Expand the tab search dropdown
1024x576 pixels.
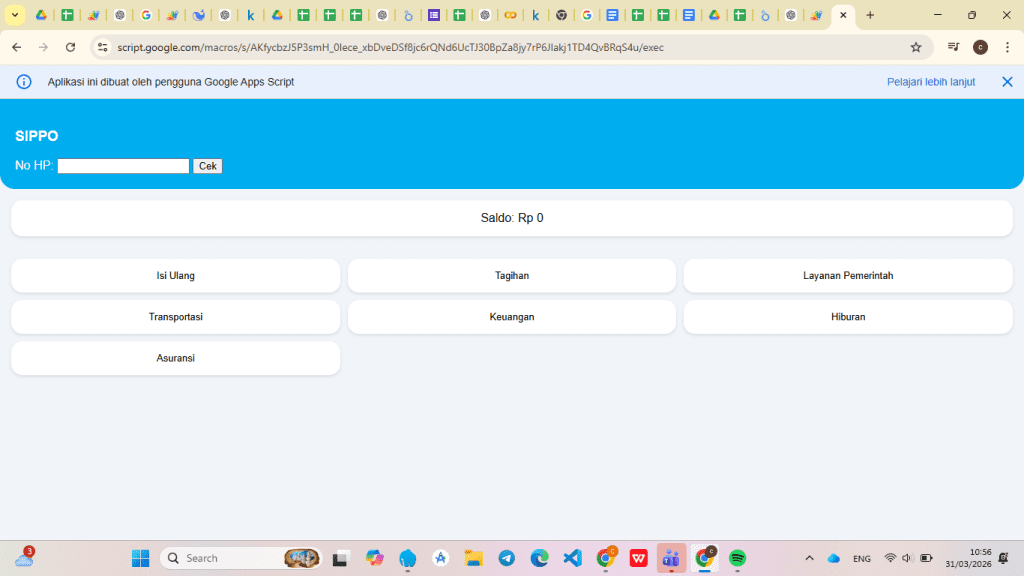[x=15, y=15]
